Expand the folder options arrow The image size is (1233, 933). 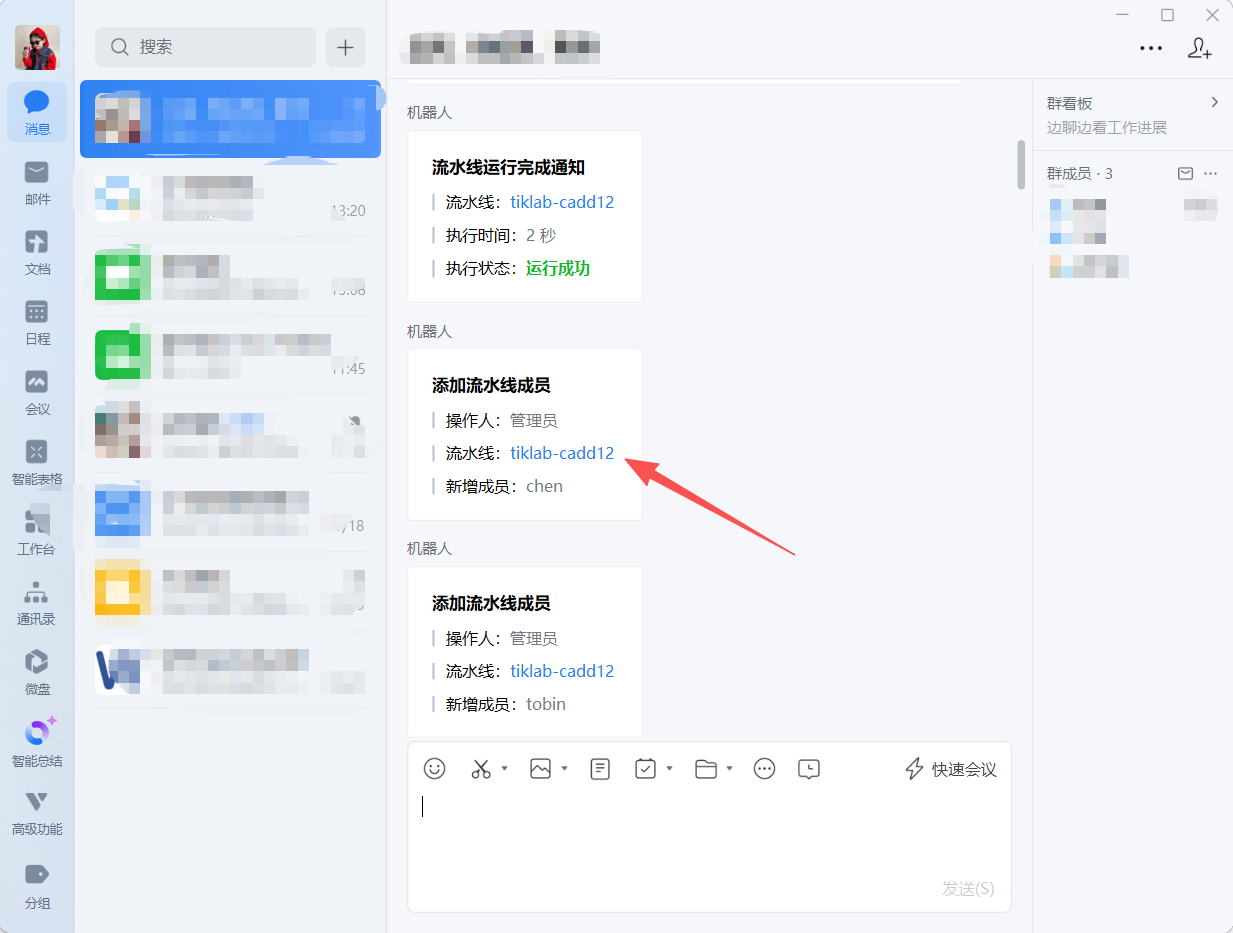tap(729, 768)
